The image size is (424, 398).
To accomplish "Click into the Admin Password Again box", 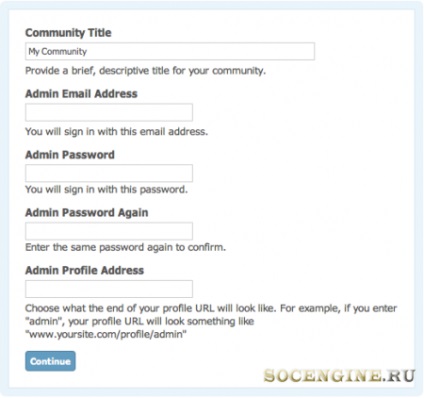I will (x=109, y=231).
